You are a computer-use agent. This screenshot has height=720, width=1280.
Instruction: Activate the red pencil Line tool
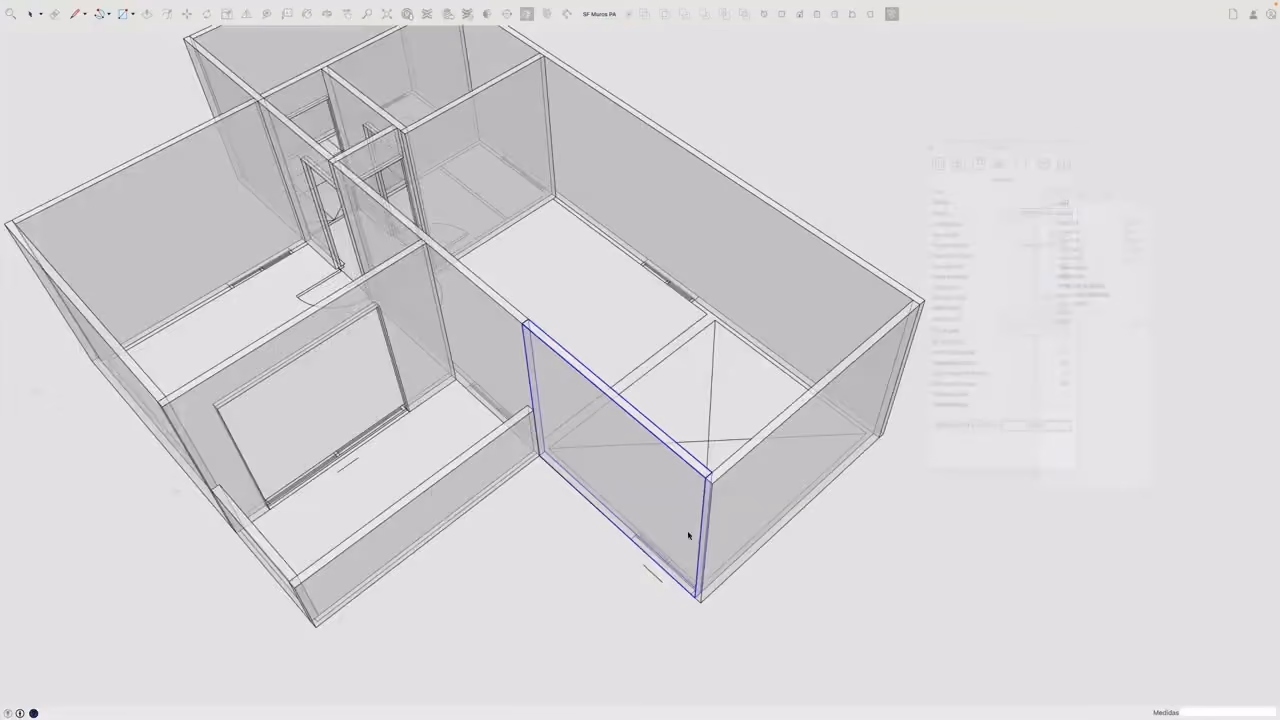point(75,14)
